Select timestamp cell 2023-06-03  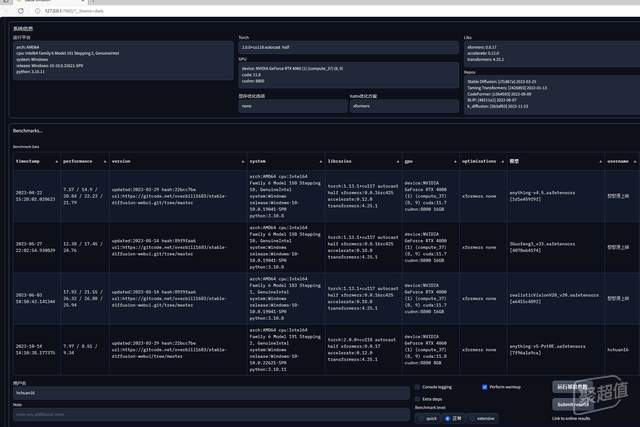(36, 298)
